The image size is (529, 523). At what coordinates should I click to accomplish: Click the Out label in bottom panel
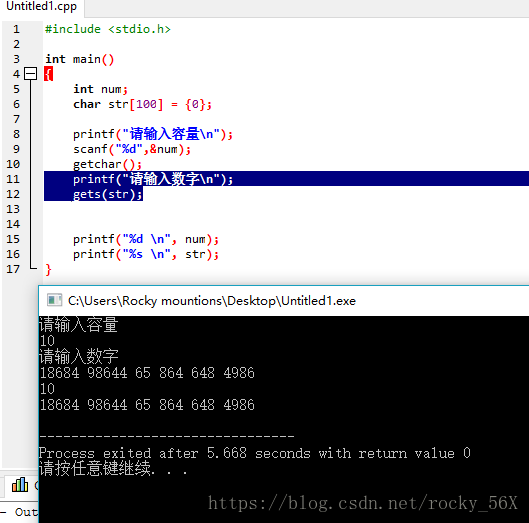click(26, 512)
